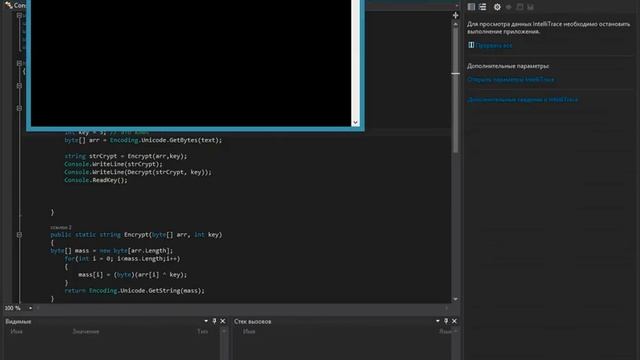This screenshot has width=640, height=360.
Task: Collapse the namespace outline region
Action: click(19, 63)
